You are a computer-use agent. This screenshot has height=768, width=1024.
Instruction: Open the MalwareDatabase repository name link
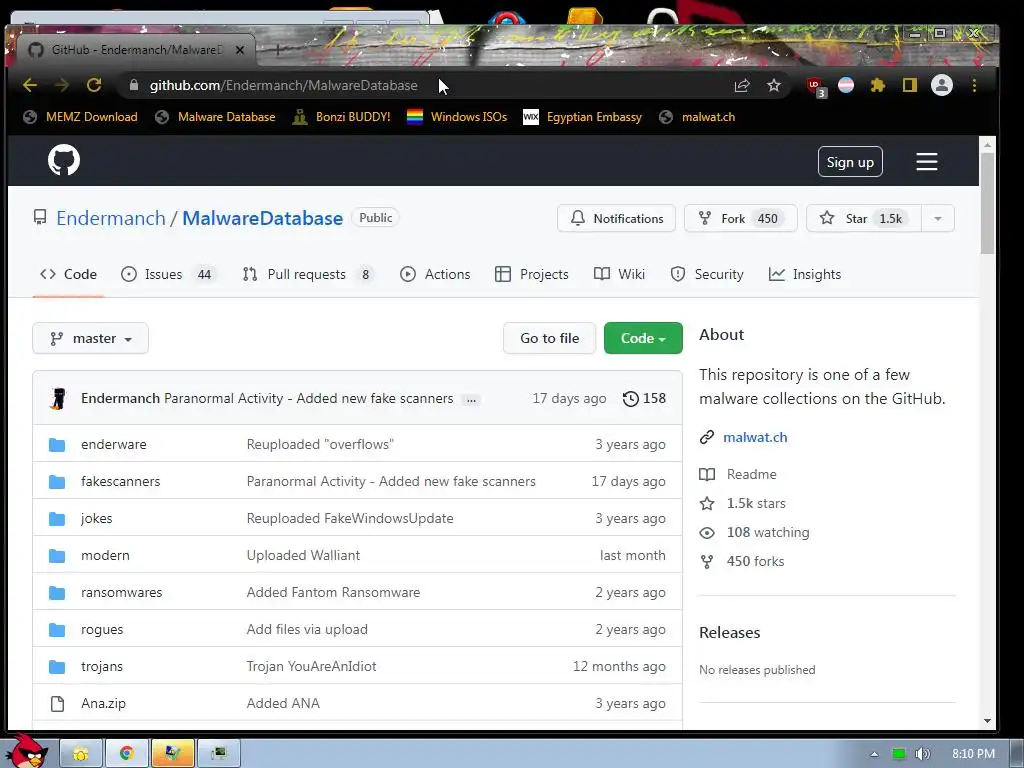pos(263,218)
